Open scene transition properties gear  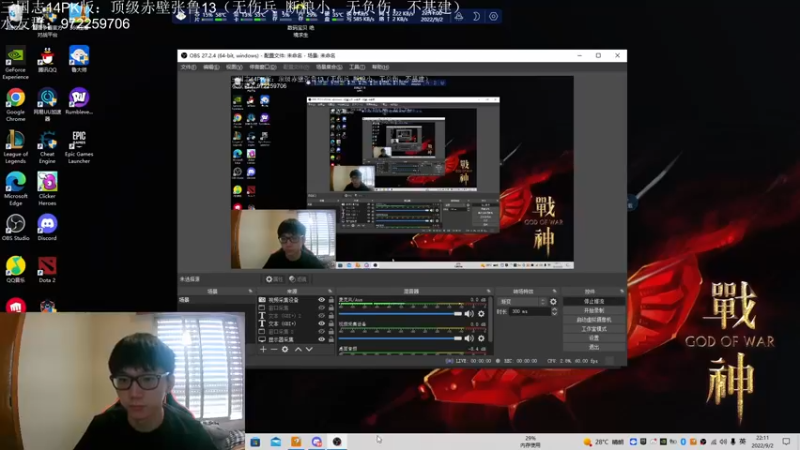(x=553, y=302)
